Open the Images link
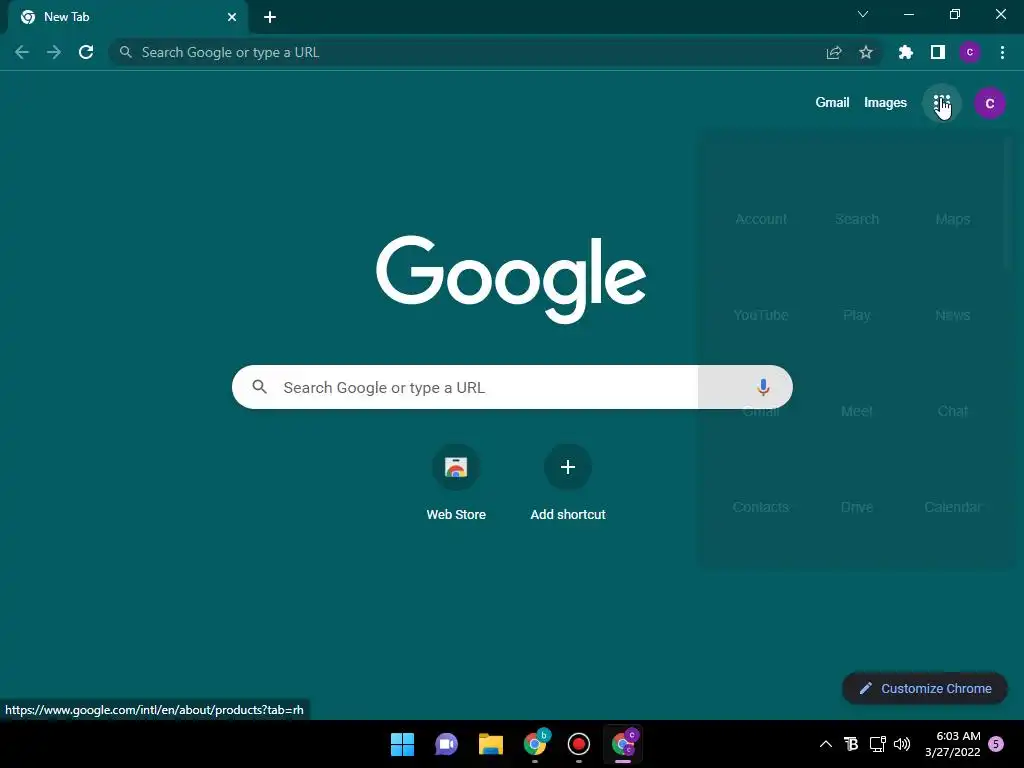 click(x=885, y=103)
